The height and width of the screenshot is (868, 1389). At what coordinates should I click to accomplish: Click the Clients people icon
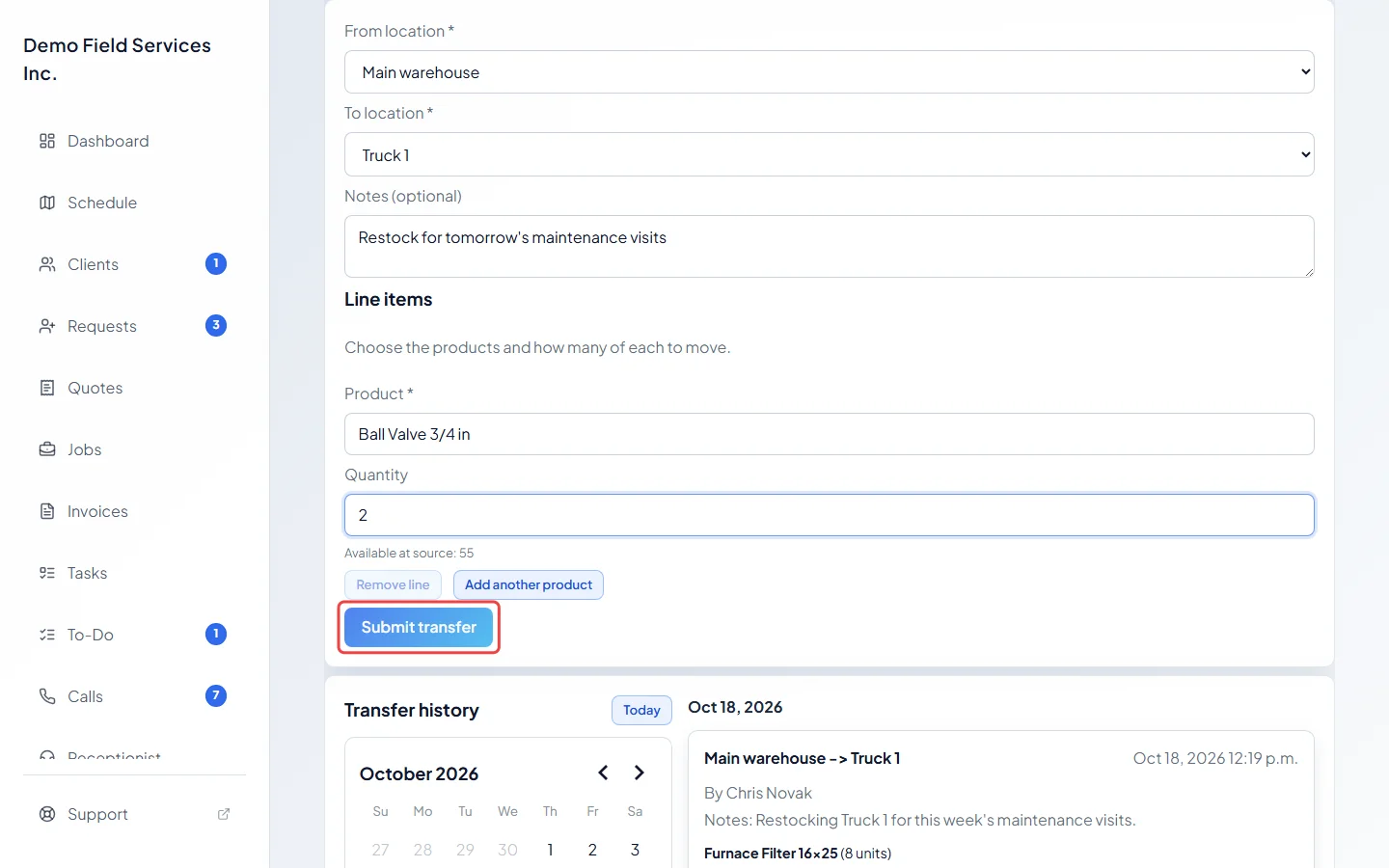[x=47, y=264]
